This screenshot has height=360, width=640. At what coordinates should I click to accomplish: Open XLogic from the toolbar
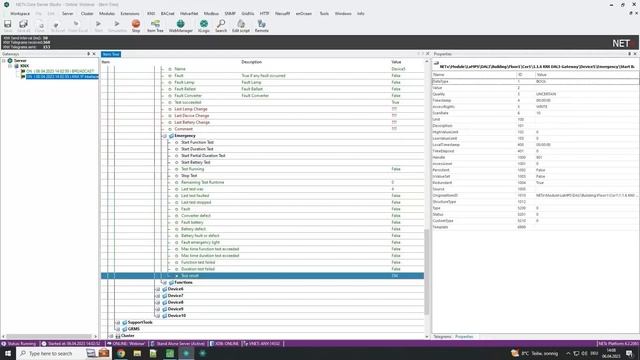(x=203, y=25)
